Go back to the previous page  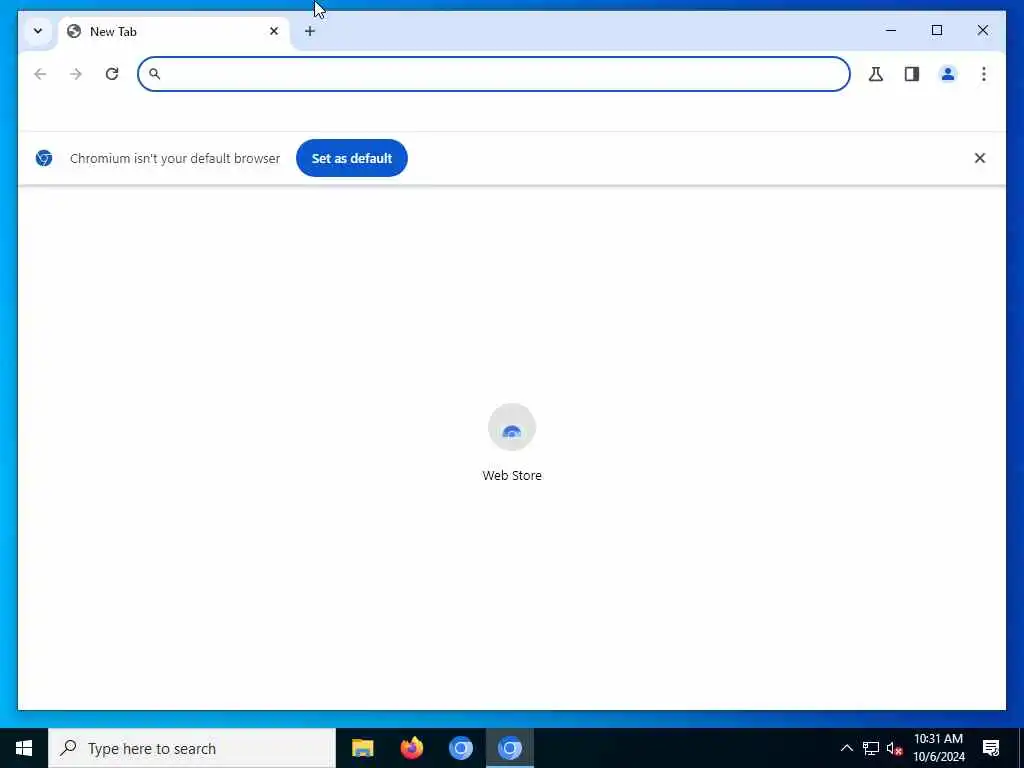pyautogui.click(x=40, y=74)
